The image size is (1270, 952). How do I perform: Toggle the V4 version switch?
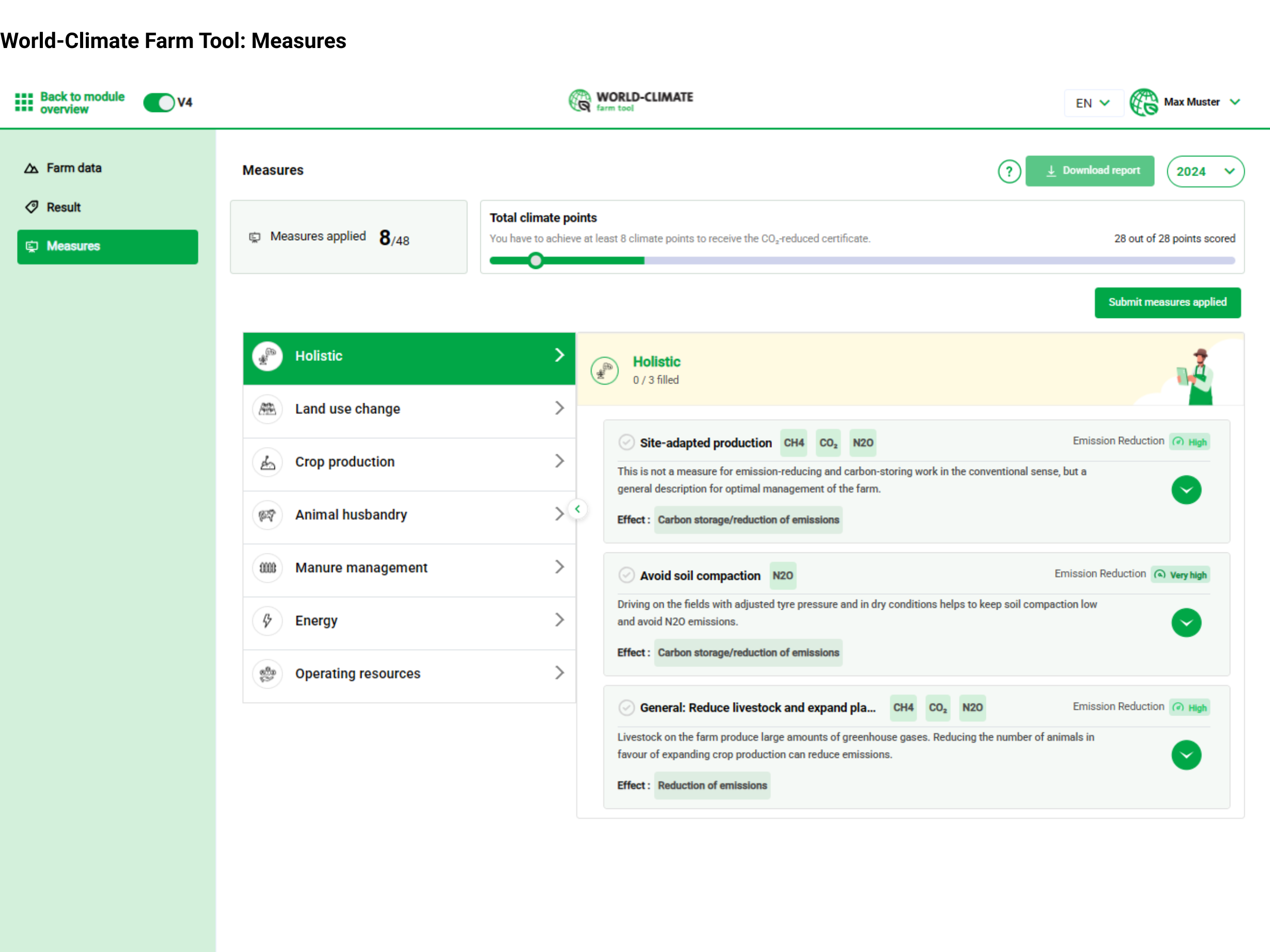coord(160,103)
